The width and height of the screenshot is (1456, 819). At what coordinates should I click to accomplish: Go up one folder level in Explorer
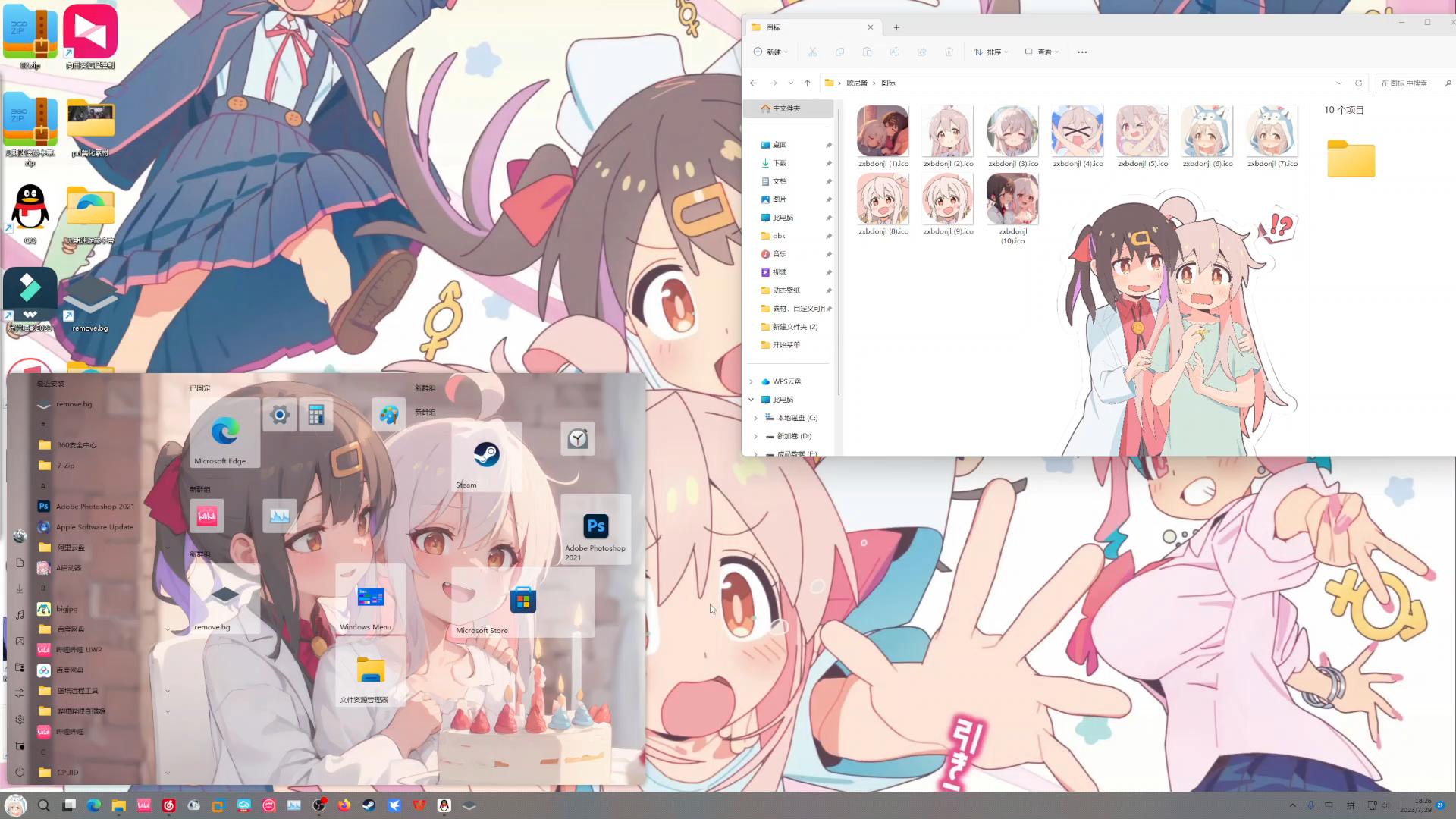coord(807,83)
